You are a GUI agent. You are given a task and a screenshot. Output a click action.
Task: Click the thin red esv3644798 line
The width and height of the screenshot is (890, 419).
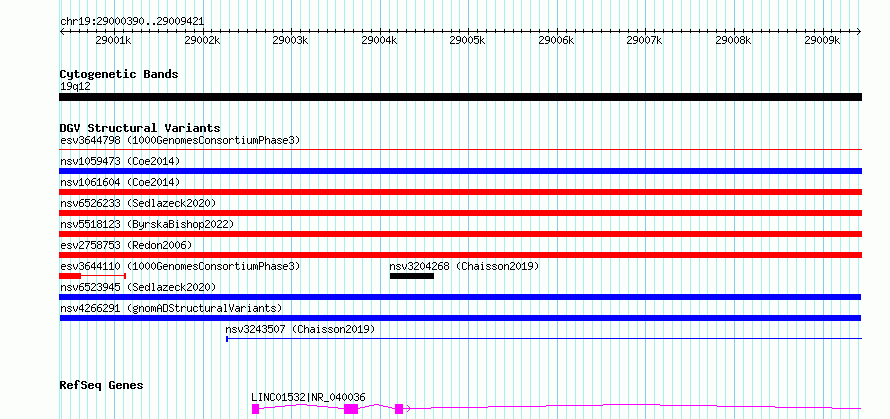pyautogui.click(x=460, y=150)
